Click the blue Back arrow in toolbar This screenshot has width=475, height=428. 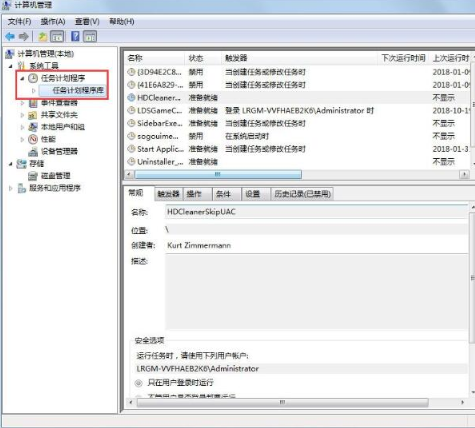[x=10, y=36]
